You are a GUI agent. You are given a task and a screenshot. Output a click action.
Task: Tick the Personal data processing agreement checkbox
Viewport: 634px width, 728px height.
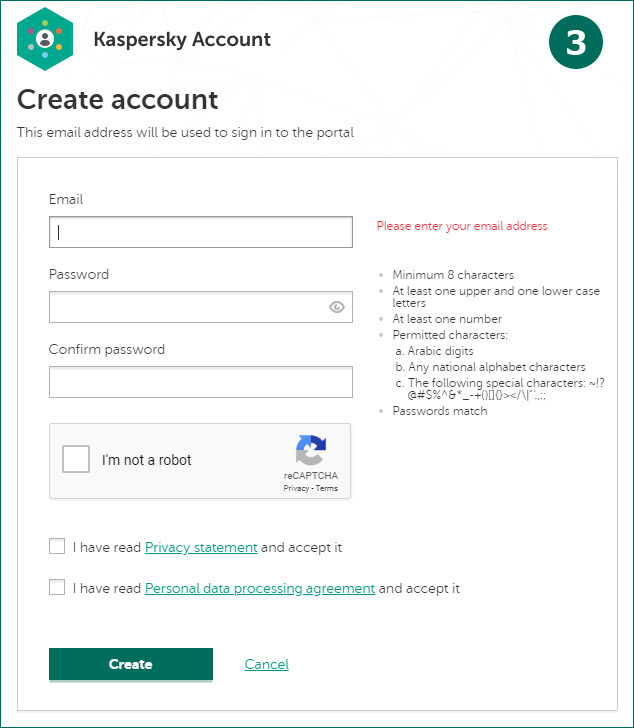click(57, 588)
